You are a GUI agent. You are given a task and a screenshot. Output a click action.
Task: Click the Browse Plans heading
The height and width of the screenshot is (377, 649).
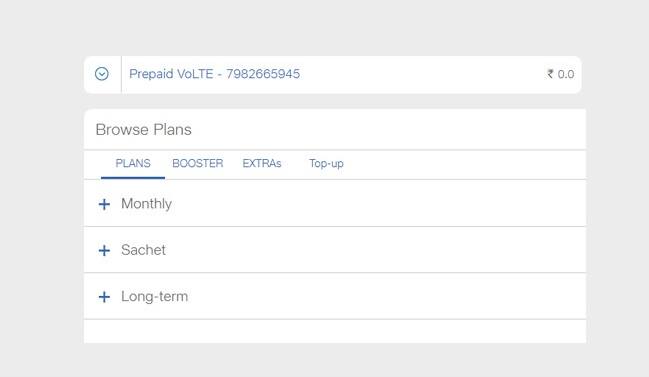[x=144, y=130]
